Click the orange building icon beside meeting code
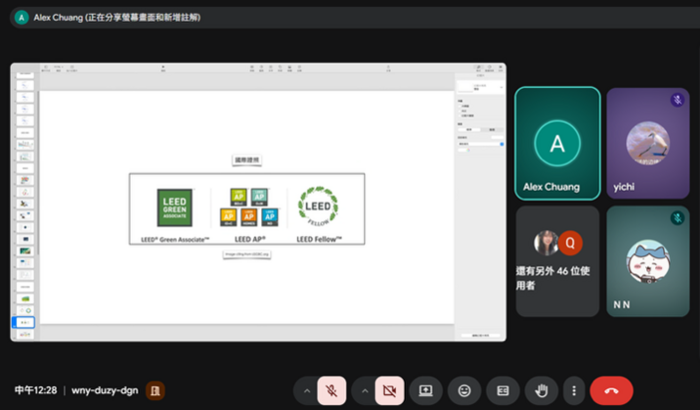This screenshot has width=700, height=410. click(x=155, y=391)
